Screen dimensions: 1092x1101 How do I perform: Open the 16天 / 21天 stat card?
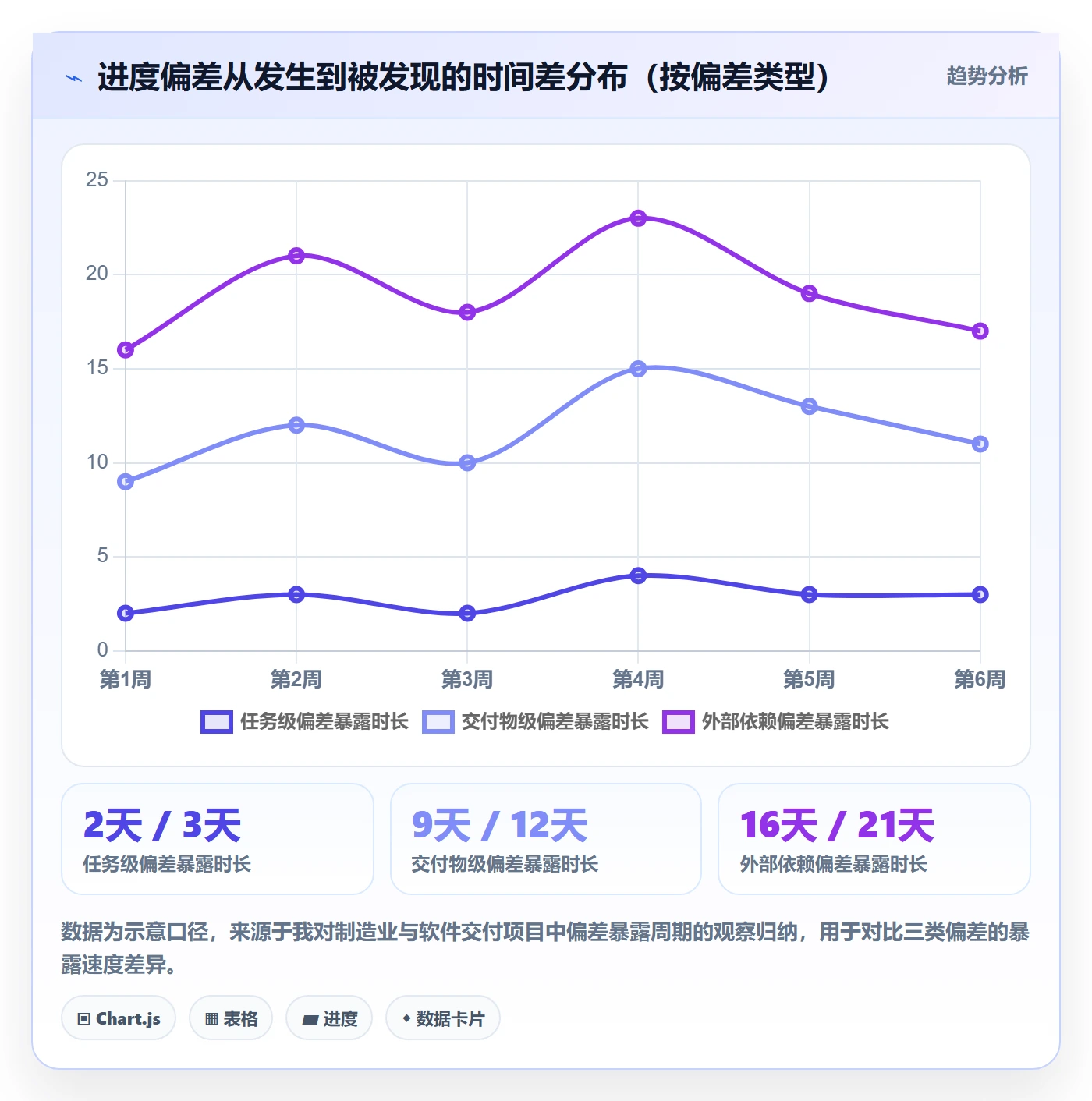pos(874,839)
